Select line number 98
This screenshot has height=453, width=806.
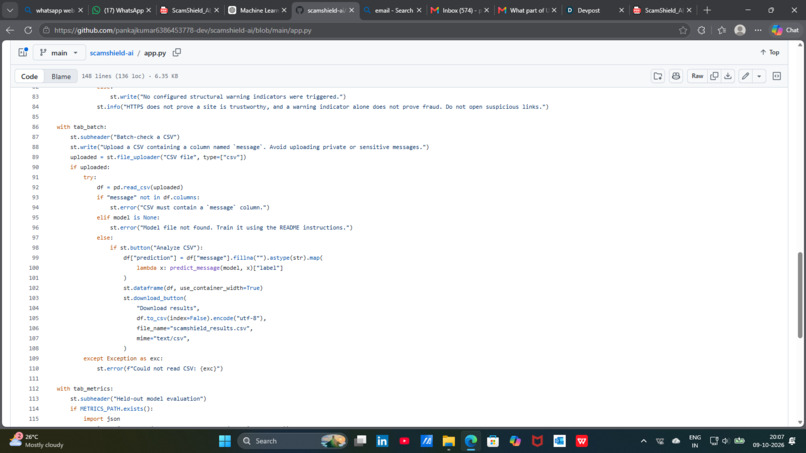click(35, 247)
